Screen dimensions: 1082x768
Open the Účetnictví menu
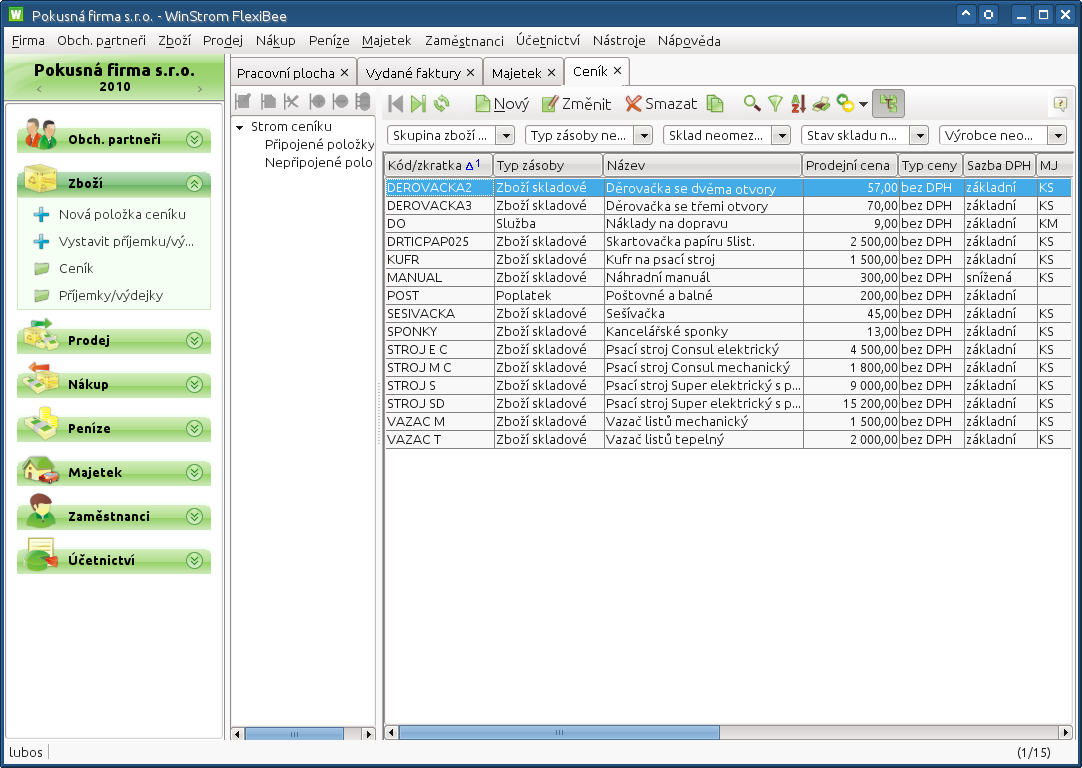(548, 41)
